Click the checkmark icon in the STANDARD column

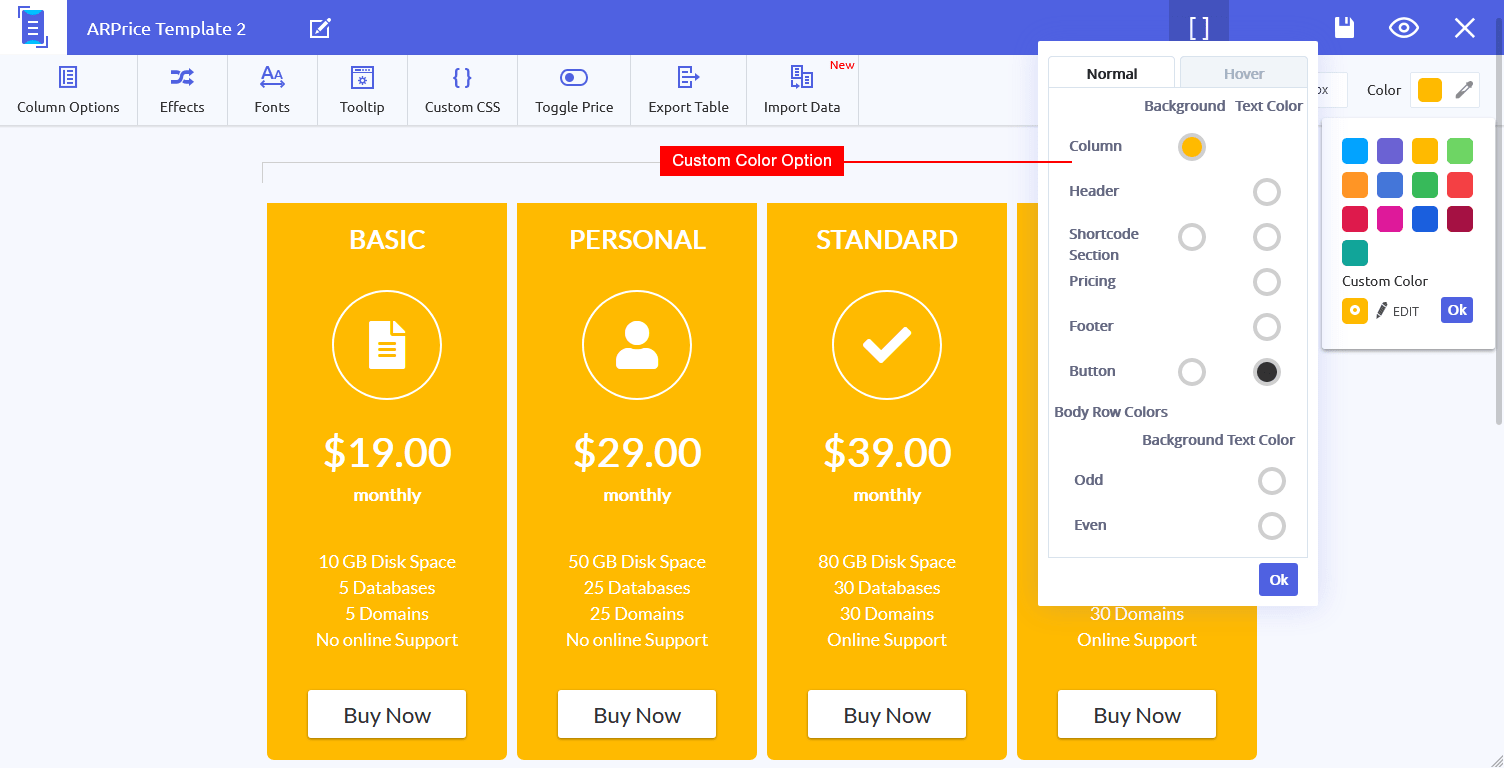887,345
